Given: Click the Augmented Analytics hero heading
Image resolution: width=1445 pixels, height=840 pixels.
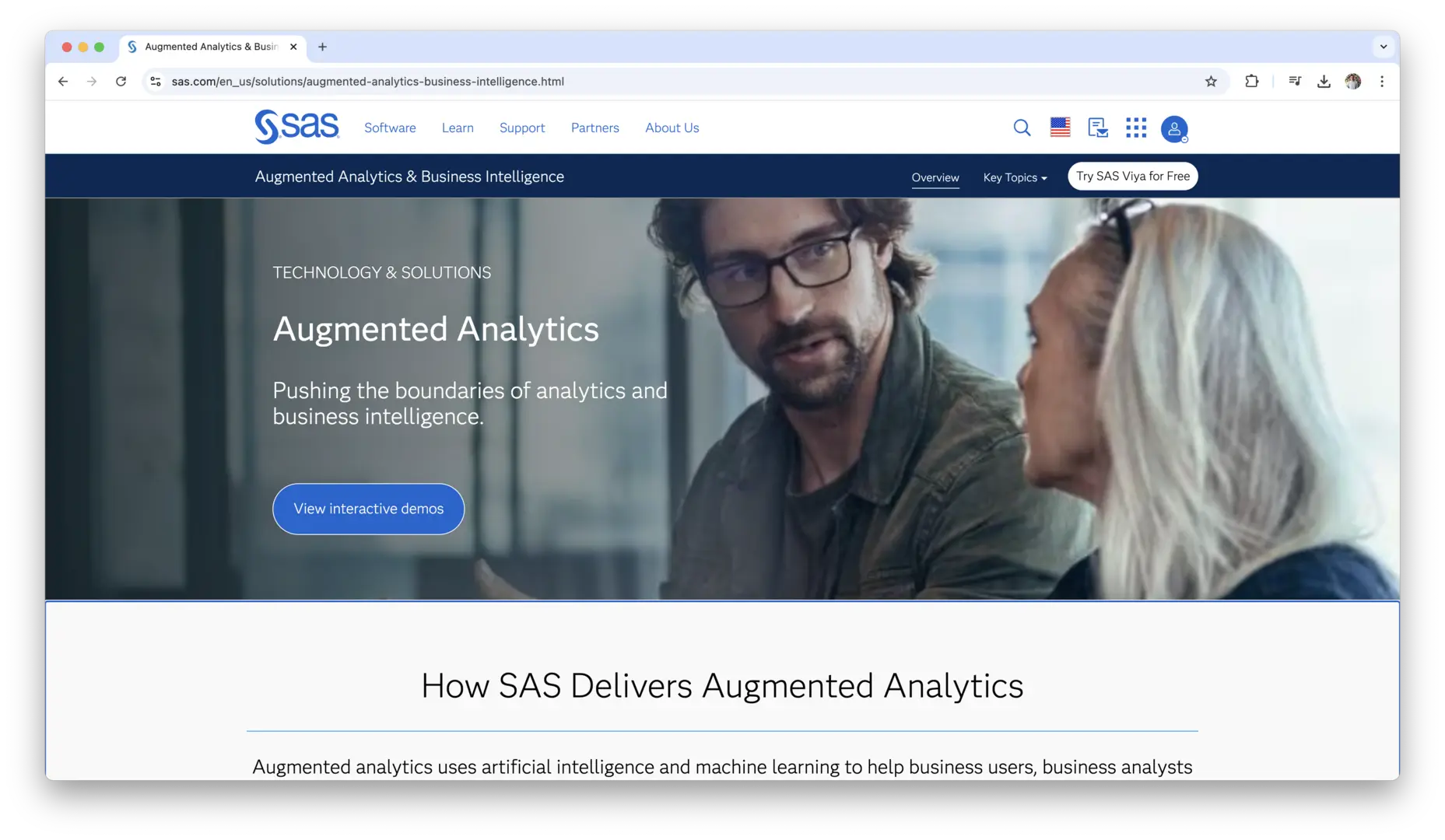Looking at the screenshot, I should [x=436, y=329].
